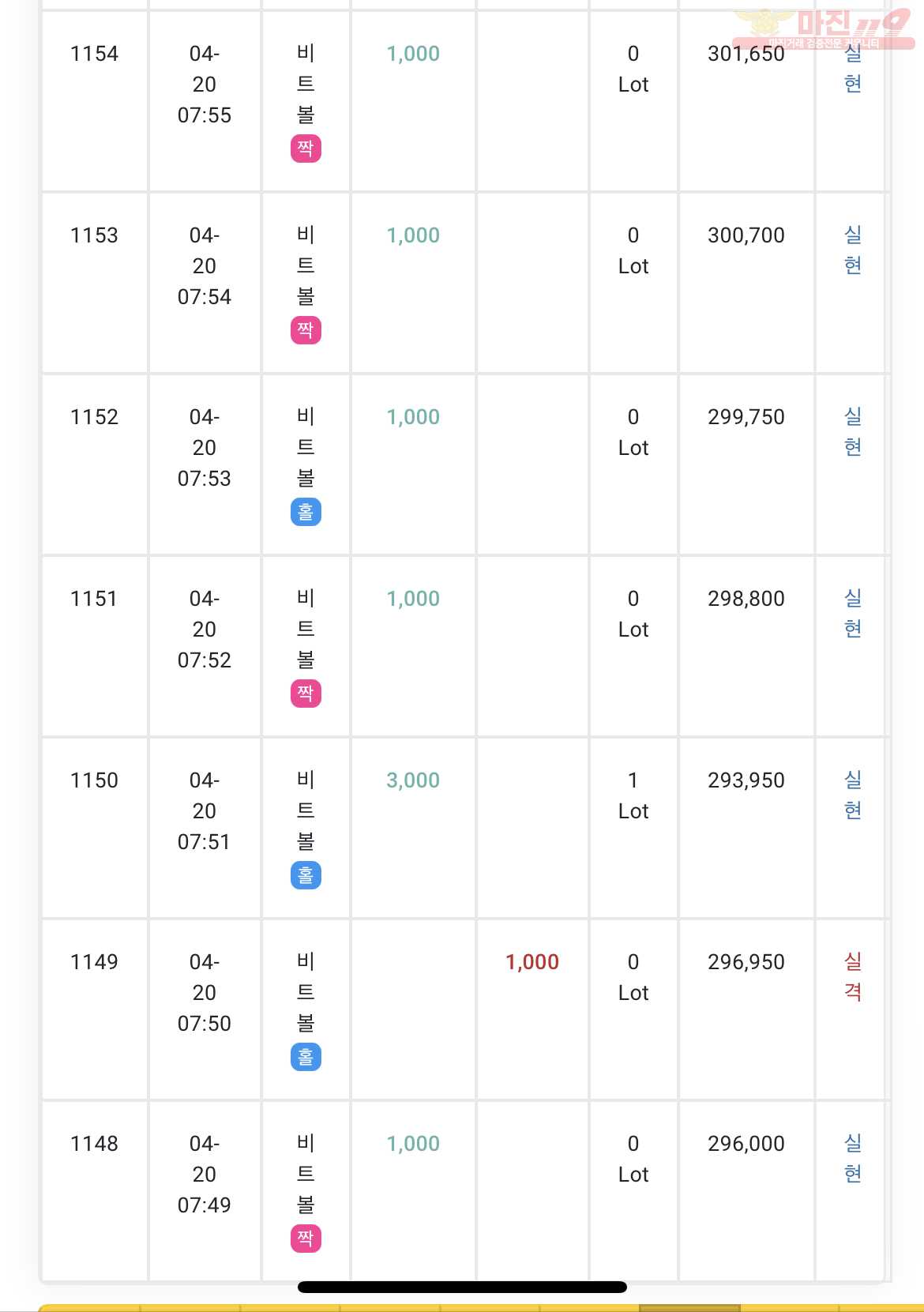This screenshot has width=924, height=1312.
Task: Click the yellow bar at screen bottom
Action: [480, 1307]
